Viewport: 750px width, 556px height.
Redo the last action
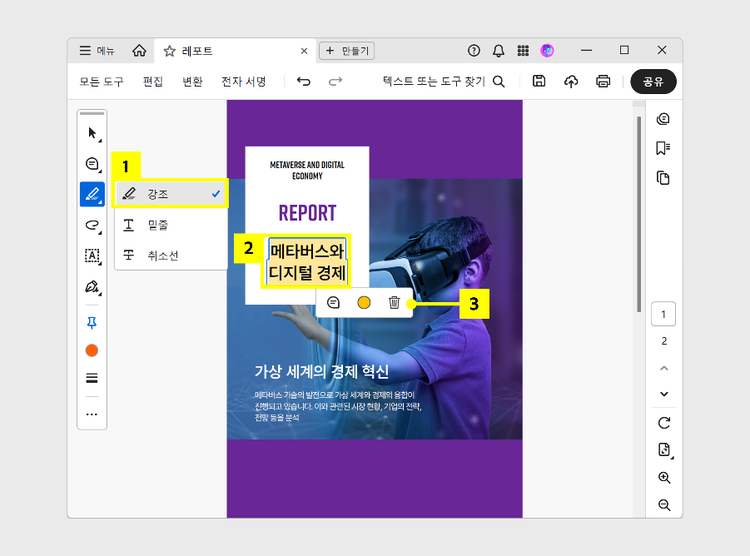tap(335, 81)
